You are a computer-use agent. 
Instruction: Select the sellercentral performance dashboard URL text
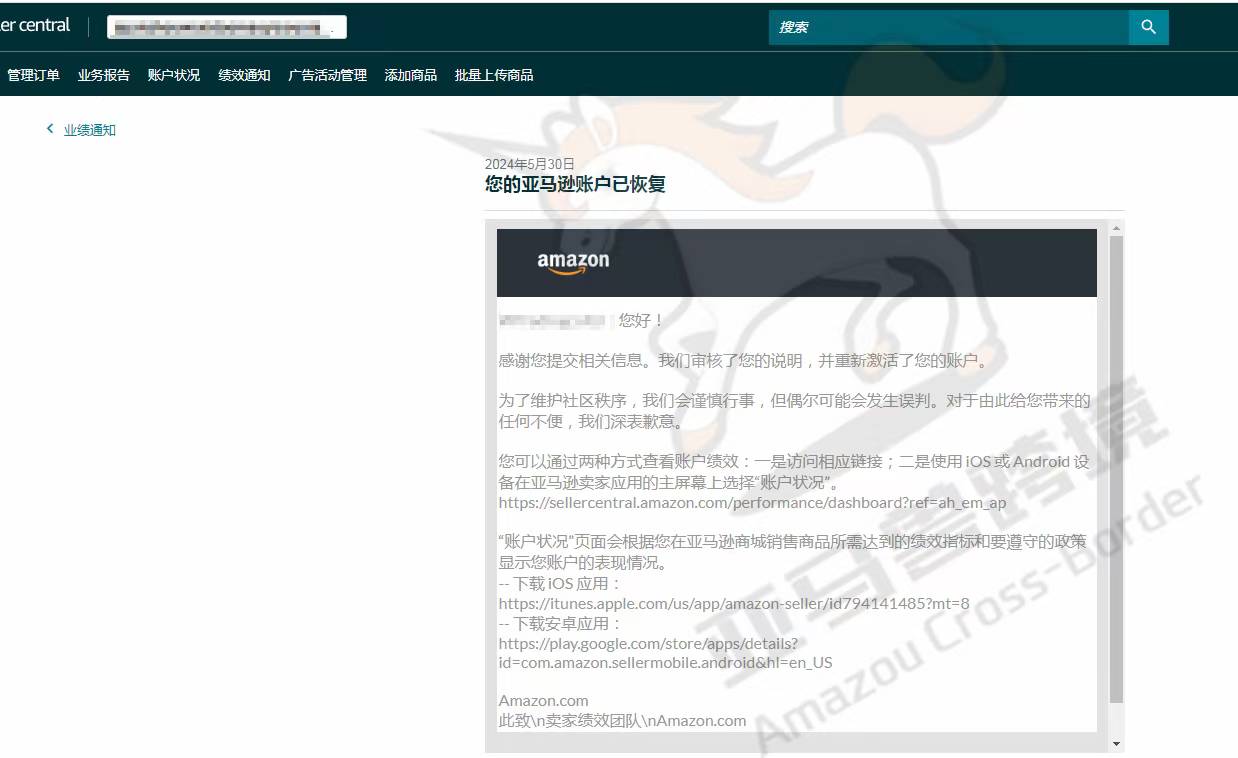pos(752,502)
